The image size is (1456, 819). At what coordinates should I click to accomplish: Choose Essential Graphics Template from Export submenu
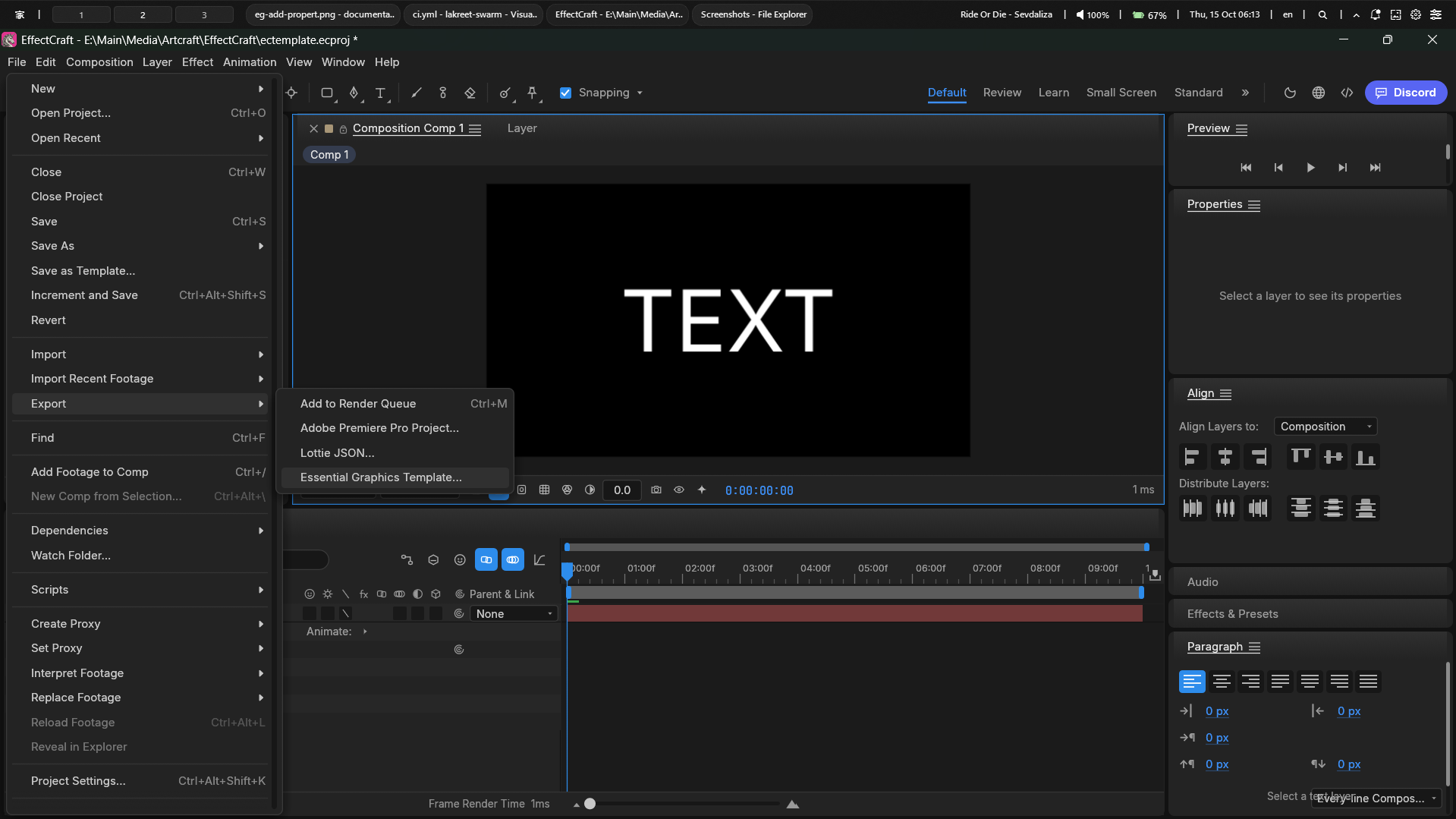click(x=395, y=477)
